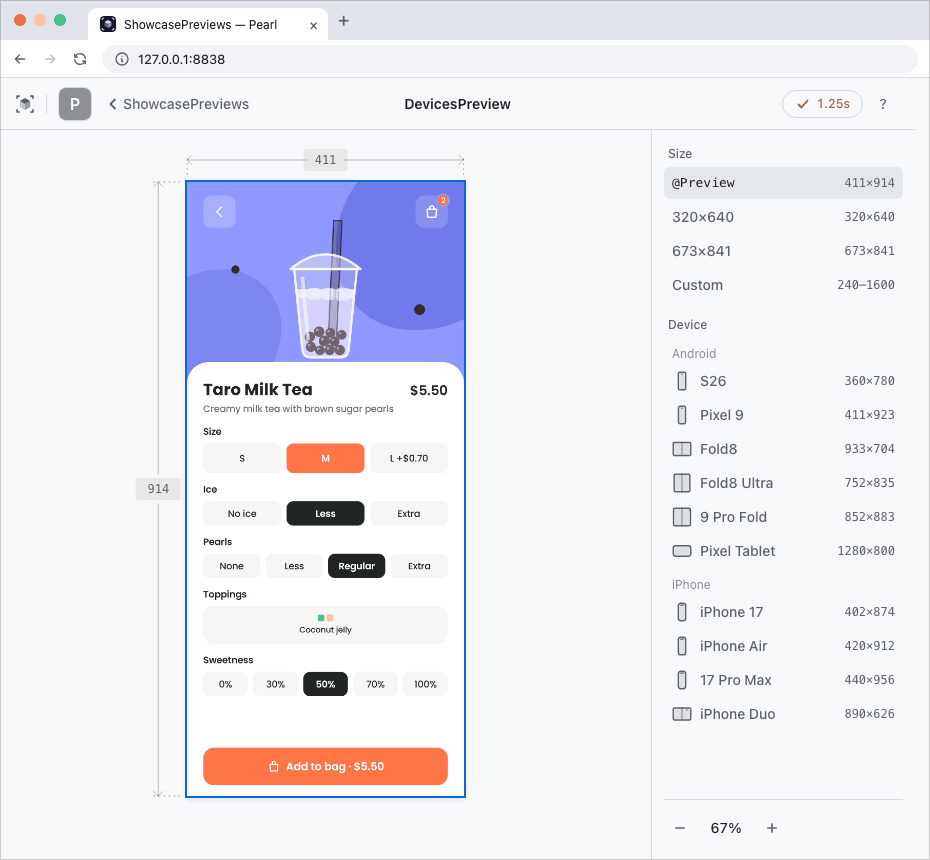Click the Fold8 foldable device icon
Viewport: 930px width, 860px height.
pos(682,449)
